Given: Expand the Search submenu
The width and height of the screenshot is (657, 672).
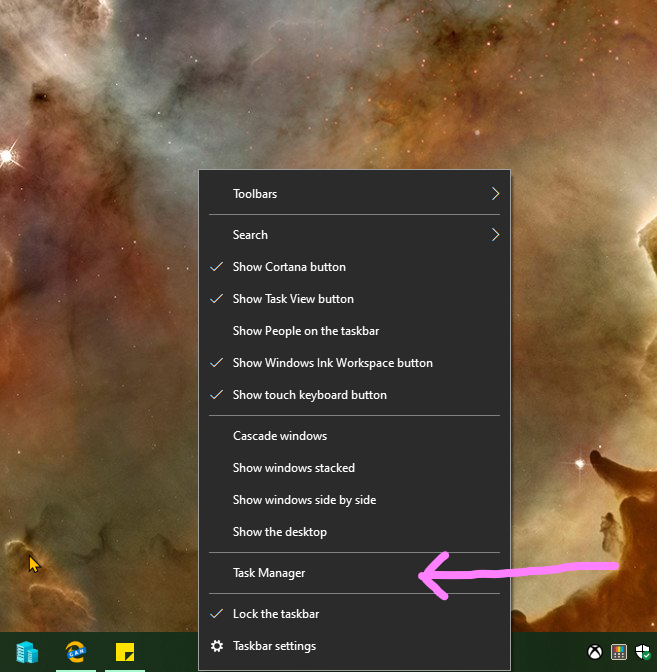Looking at the screenshot, I should tap(354, 235).
